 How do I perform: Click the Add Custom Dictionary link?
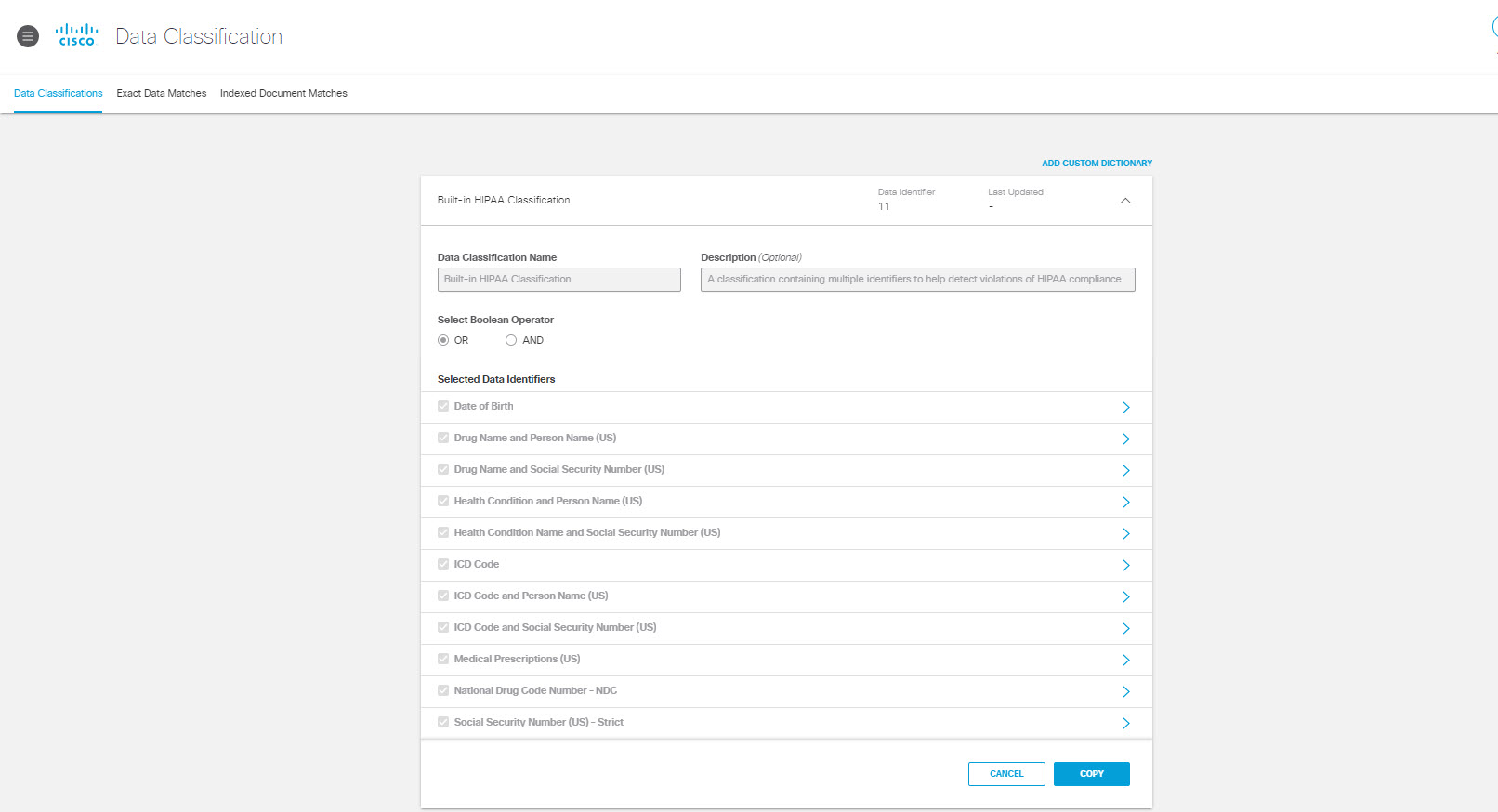tap(1097, 164)
